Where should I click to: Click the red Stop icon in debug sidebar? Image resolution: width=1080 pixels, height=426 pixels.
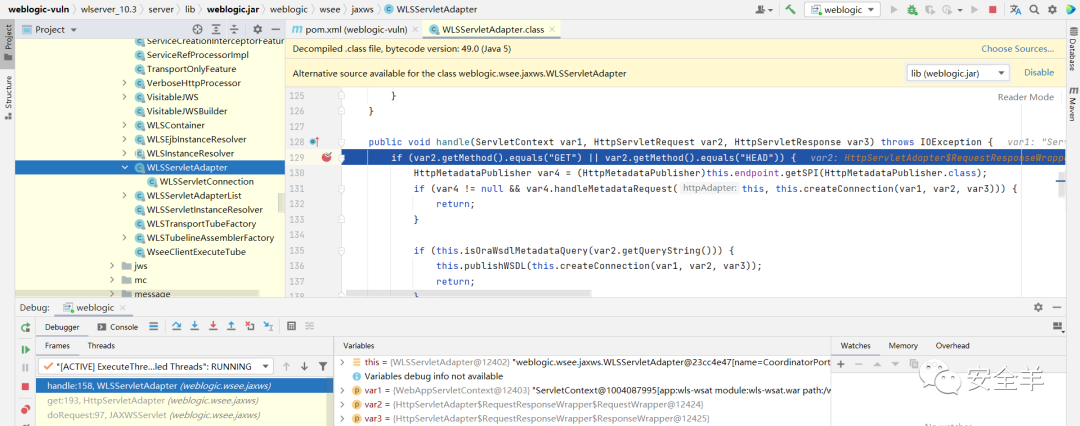25,386
